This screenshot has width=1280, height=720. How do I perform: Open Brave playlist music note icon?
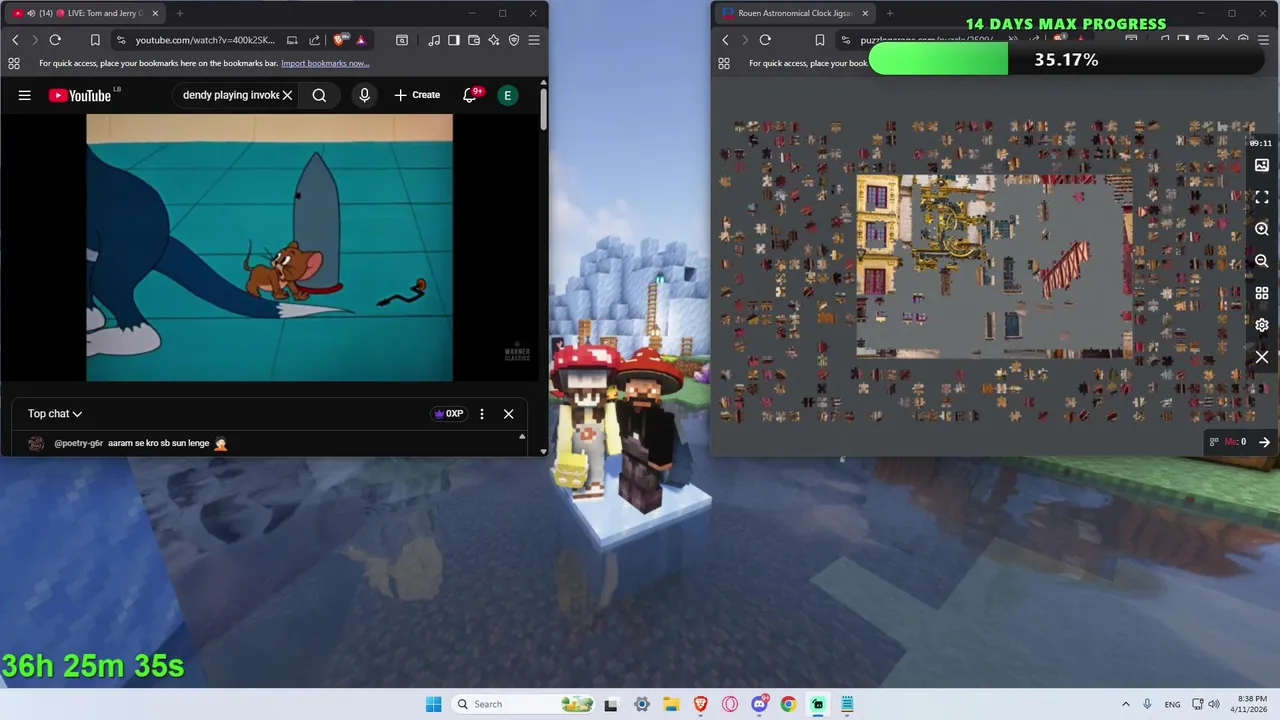(x=434, y=40)
